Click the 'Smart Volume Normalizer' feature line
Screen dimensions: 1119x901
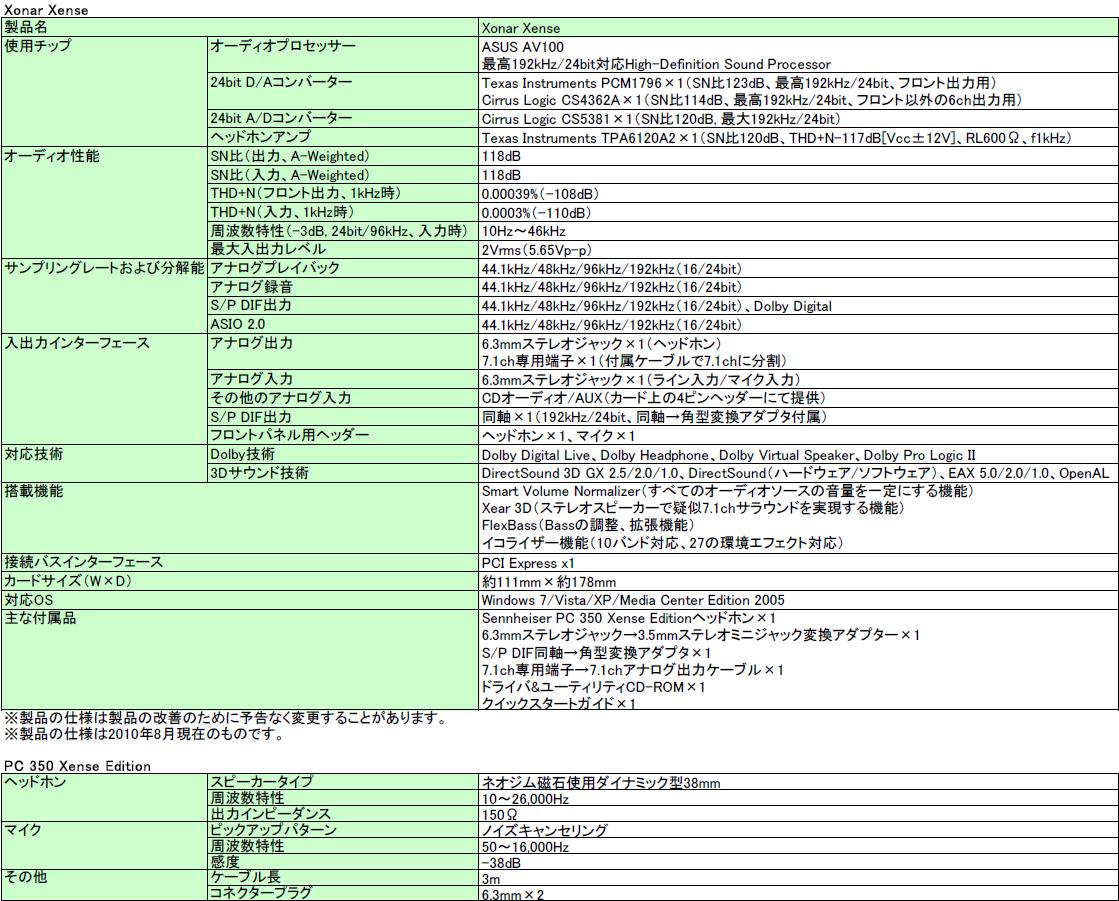[727, 492]
